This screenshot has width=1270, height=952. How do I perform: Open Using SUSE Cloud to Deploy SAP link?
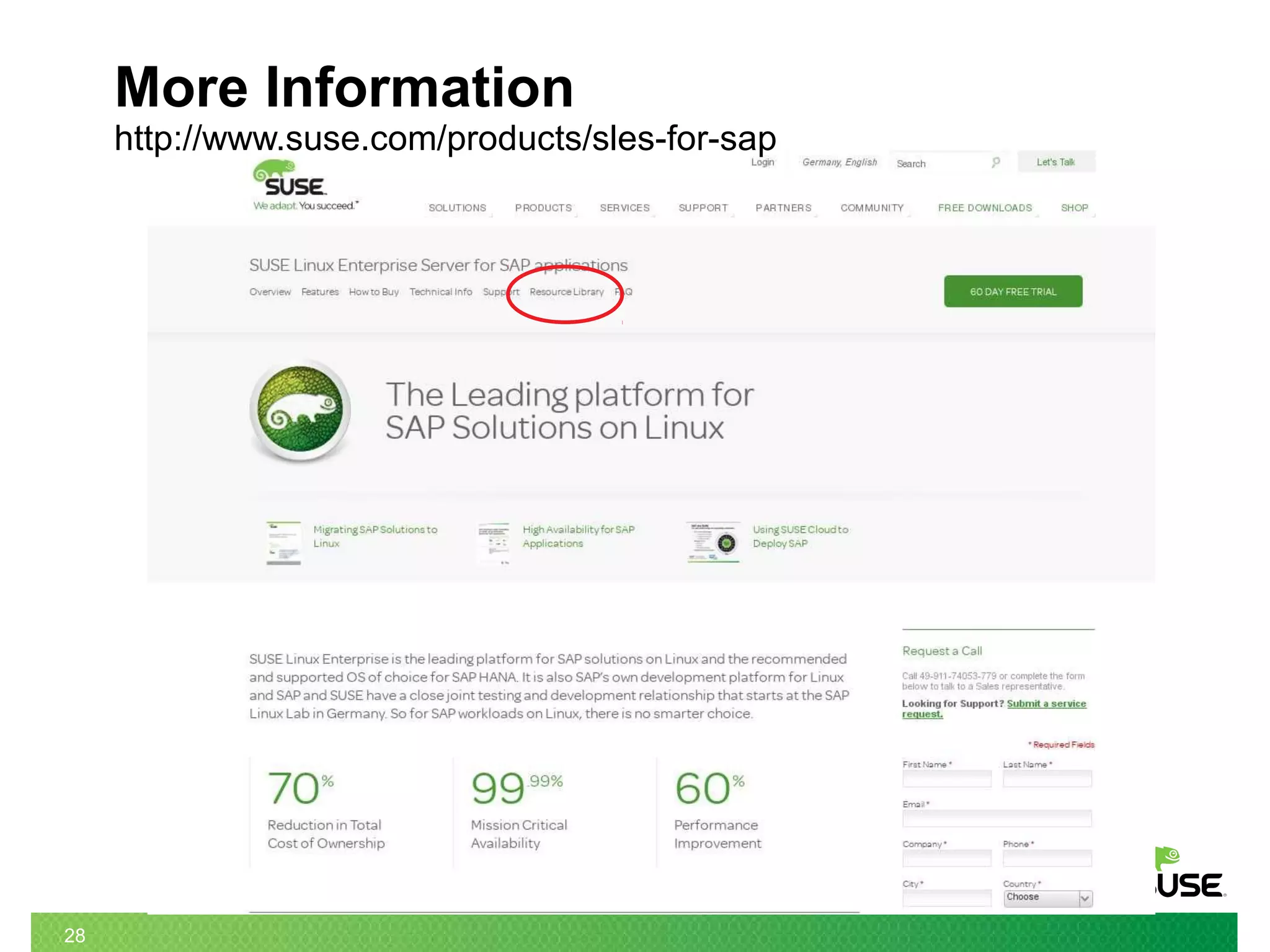click(801, 536)
